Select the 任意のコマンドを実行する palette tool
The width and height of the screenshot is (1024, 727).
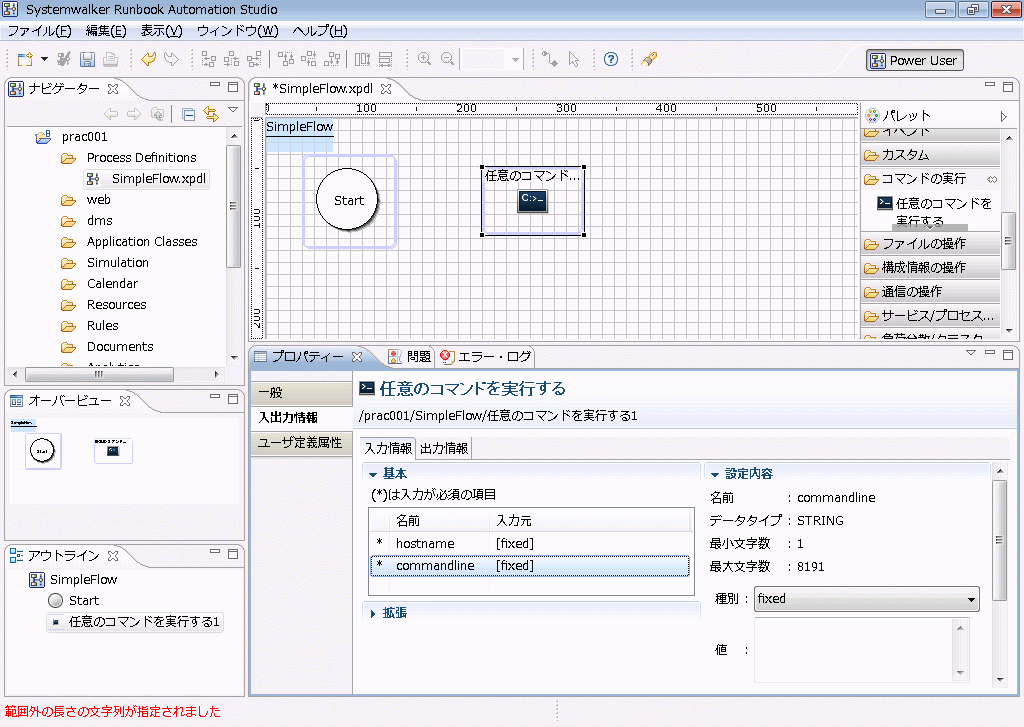tap(935, 212)
